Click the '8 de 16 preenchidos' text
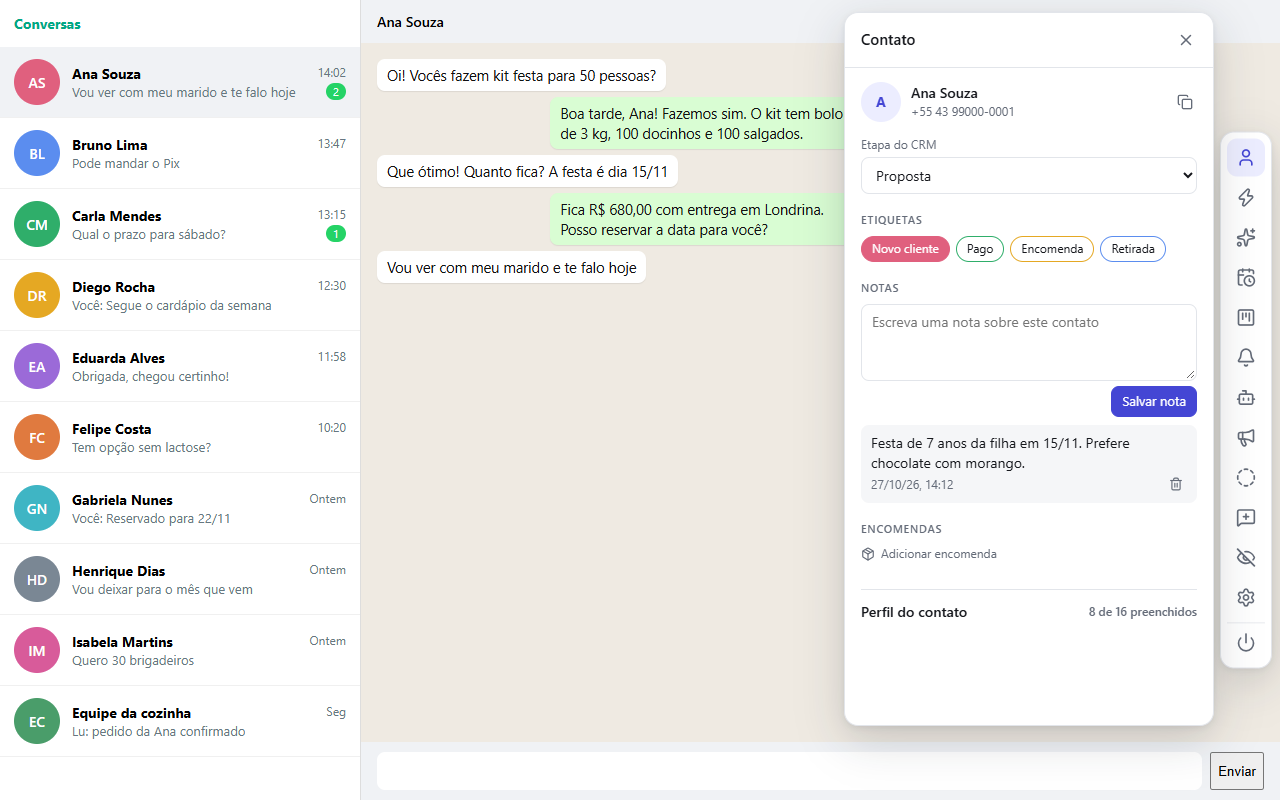The width and height of the screenshot is (1280, 800). click(x=1142, y=612)
